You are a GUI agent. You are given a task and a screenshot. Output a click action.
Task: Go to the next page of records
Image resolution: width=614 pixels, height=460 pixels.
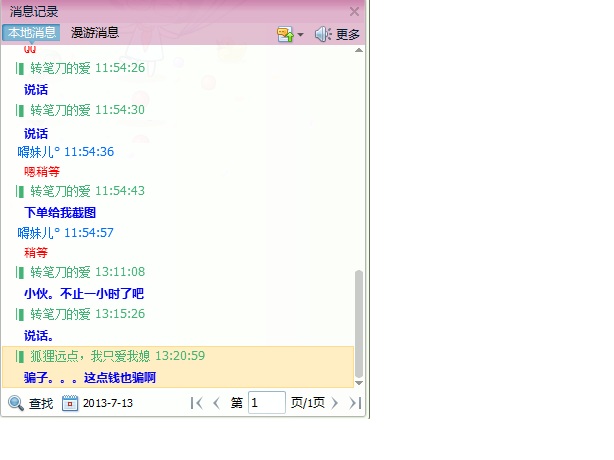tap(334, 403)
